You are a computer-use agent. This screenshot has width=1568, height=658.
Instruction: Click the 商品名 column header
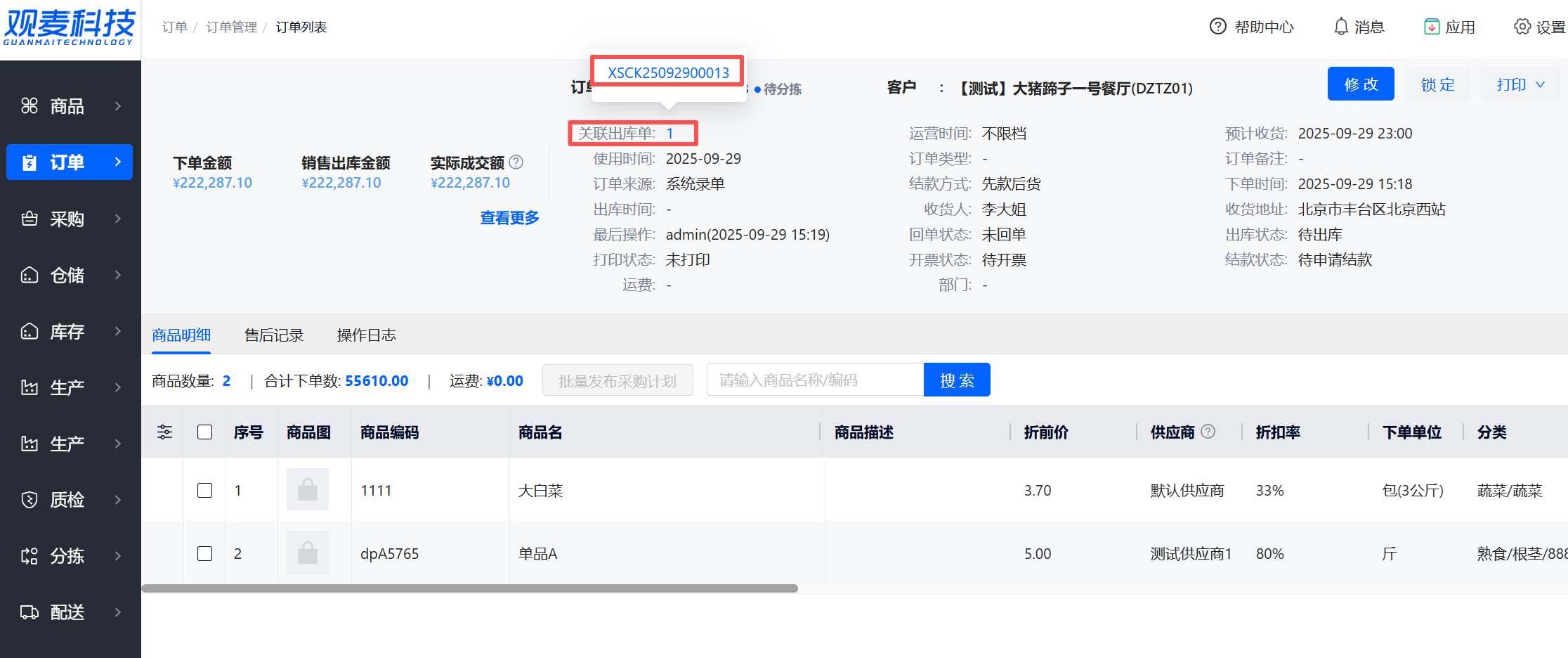[540, 432]
